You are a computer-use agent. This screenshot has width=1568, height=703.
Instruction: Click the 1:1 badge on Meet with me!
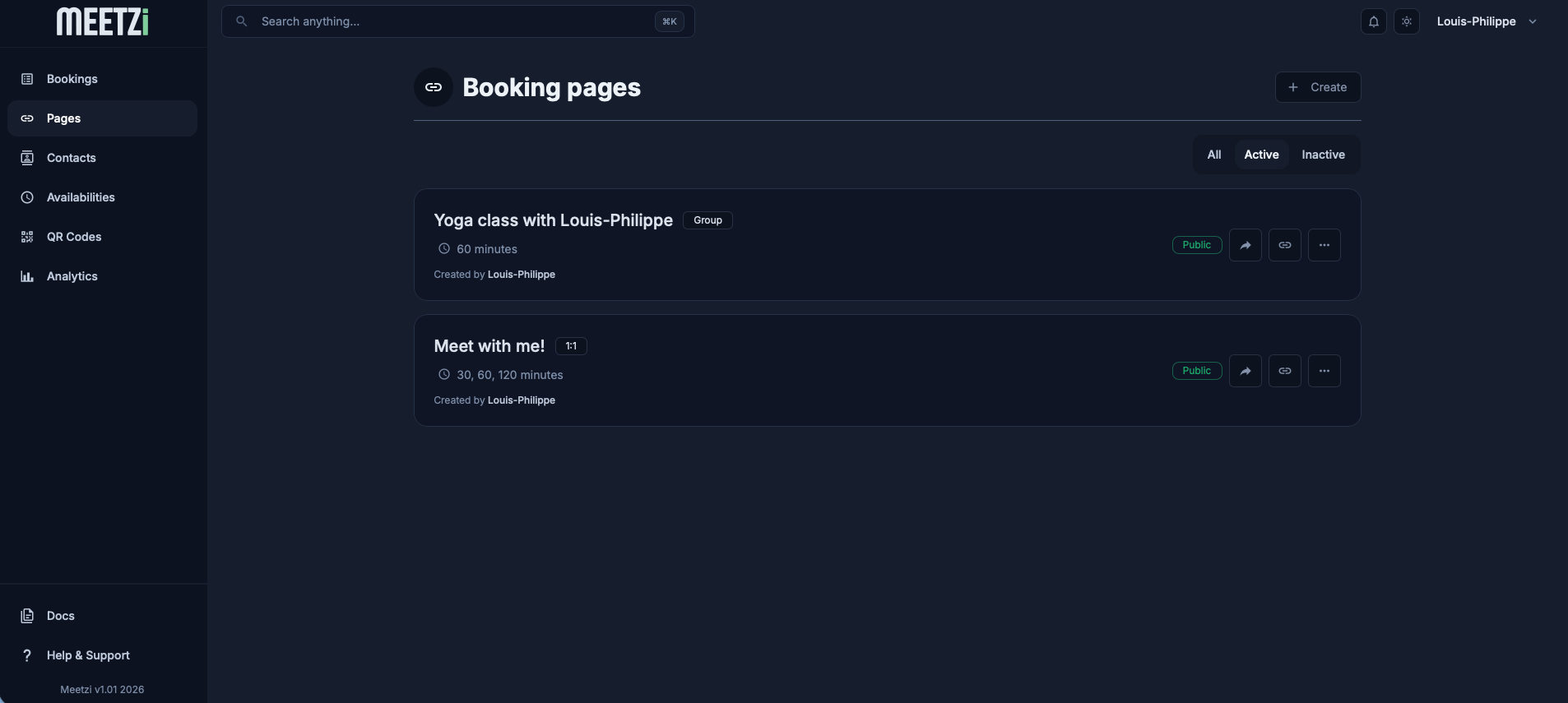[571, 346]
